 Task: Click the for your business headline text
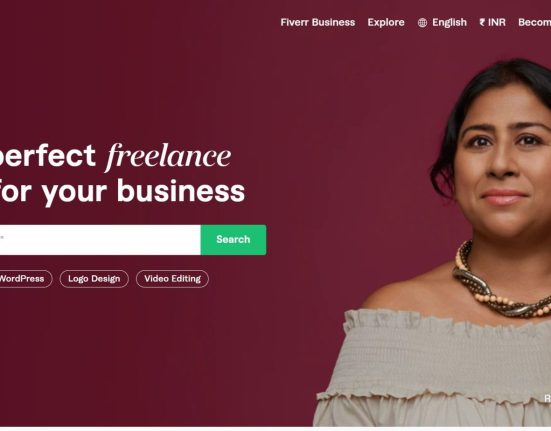pyautogui.click(x=122, y=191)
